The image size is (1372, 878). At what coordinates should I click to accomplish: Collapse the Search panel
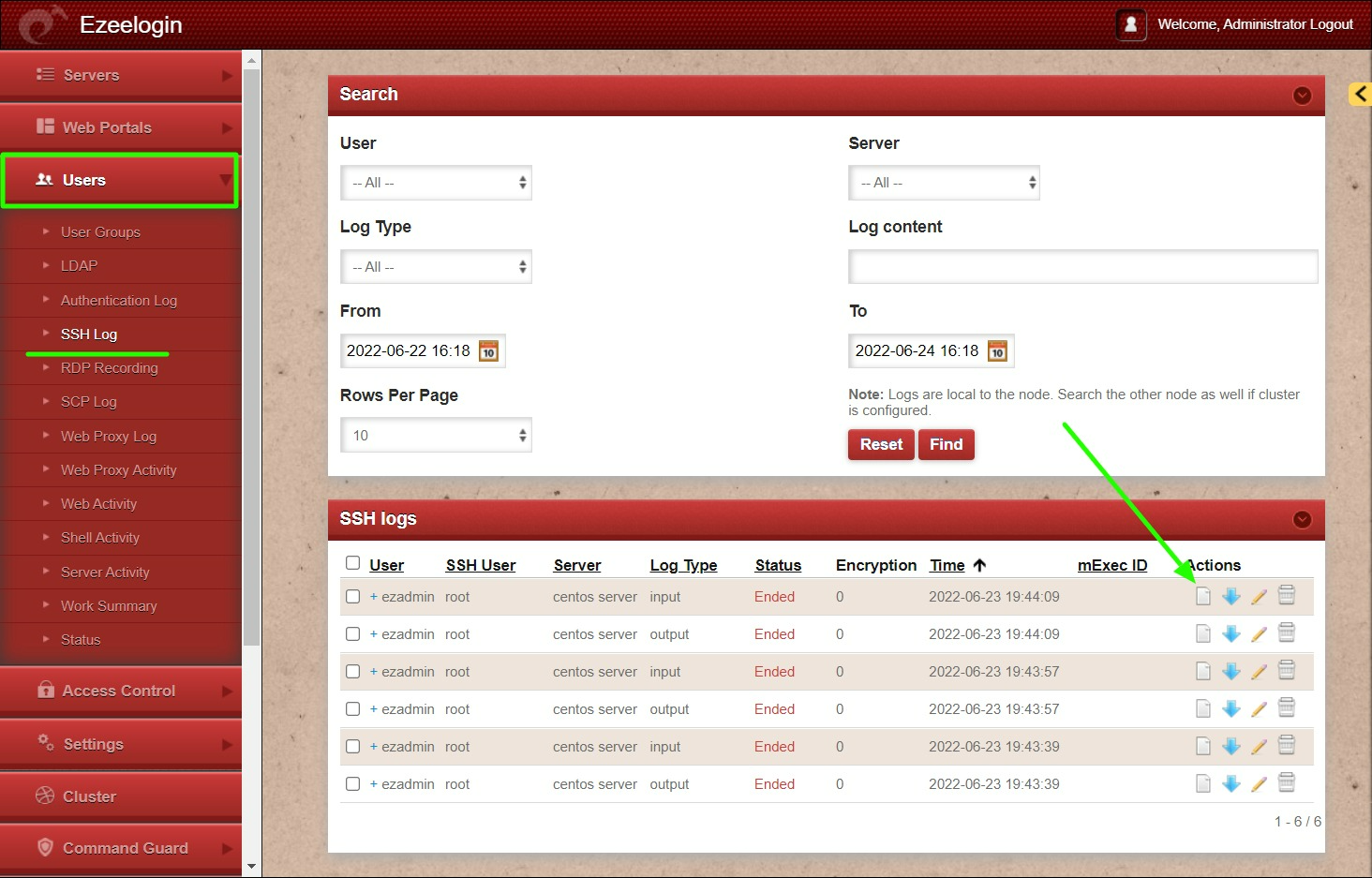click(x=1303, y=96)
